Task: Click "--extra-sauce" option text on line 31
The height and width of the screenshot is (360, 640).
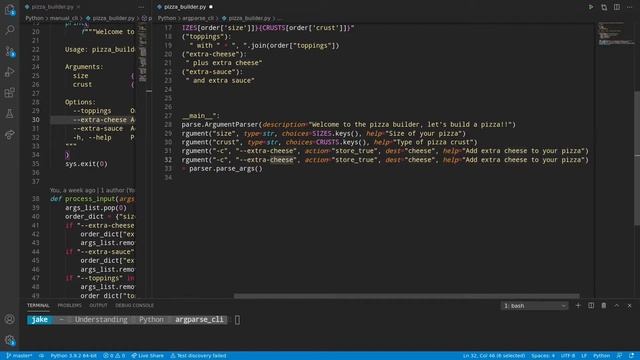Action: click(98, 129)
